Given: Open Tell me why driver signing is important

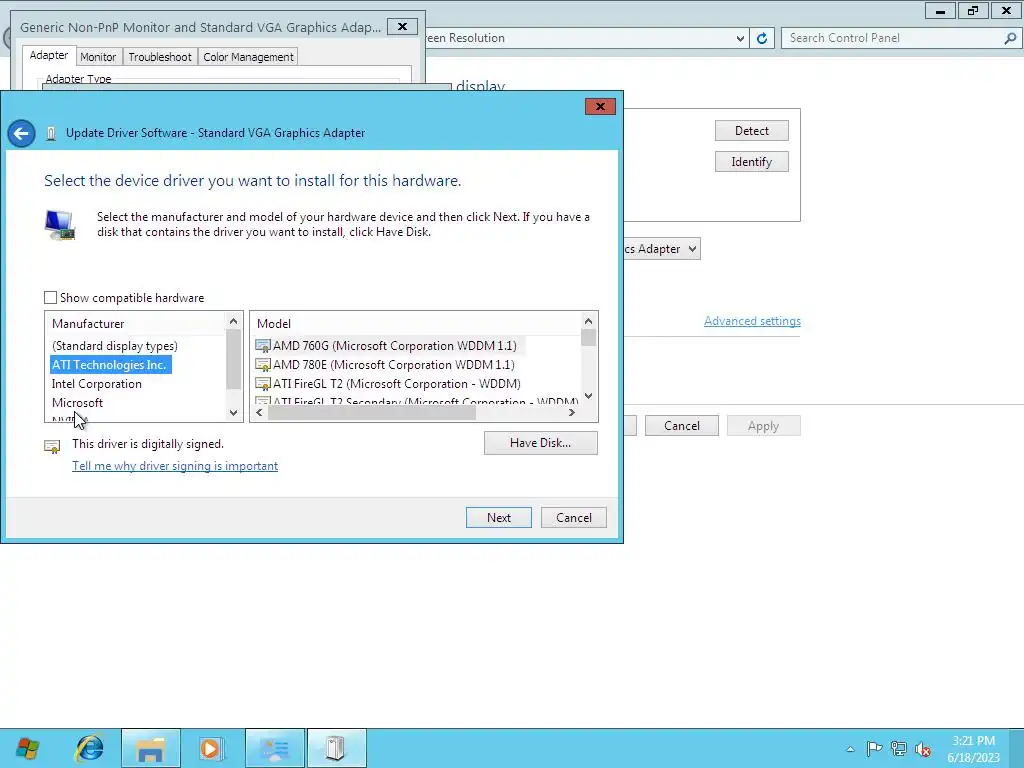Looking at the screenshot, I should (175, 466).
